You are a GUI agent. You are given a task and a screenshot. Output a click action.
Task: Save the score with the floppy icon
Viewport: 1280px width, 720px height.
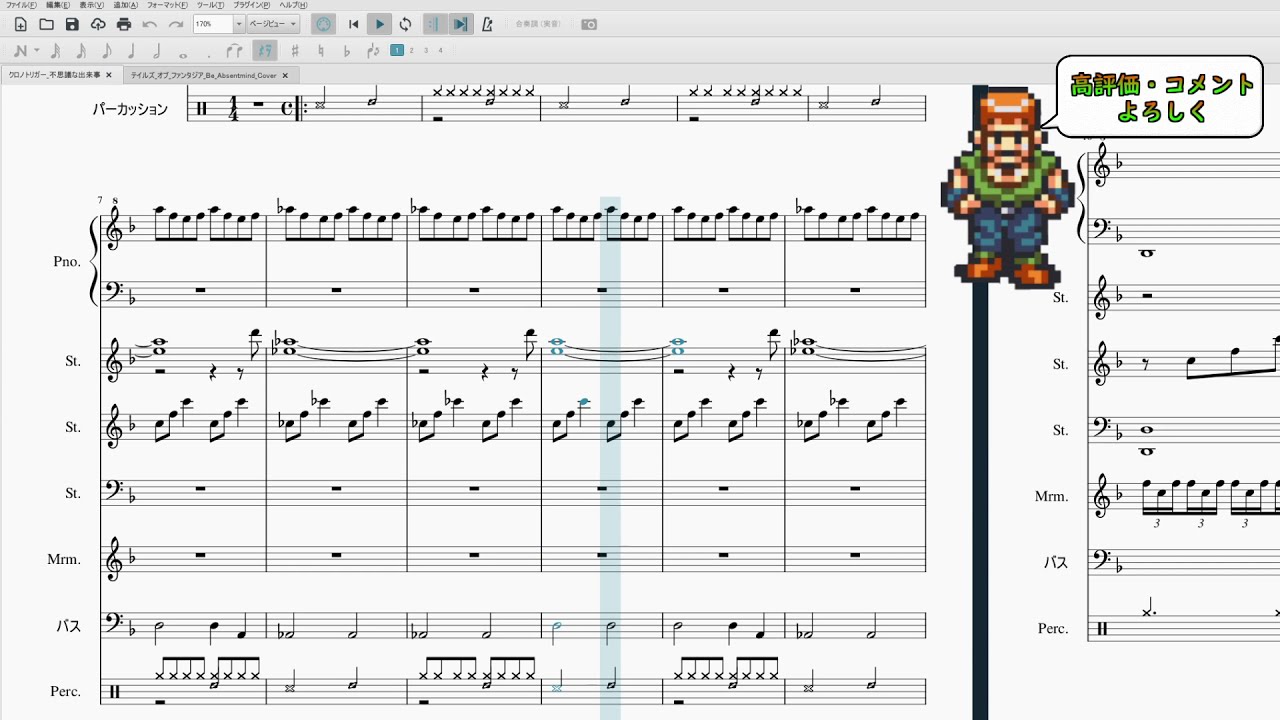coord(72,24)
